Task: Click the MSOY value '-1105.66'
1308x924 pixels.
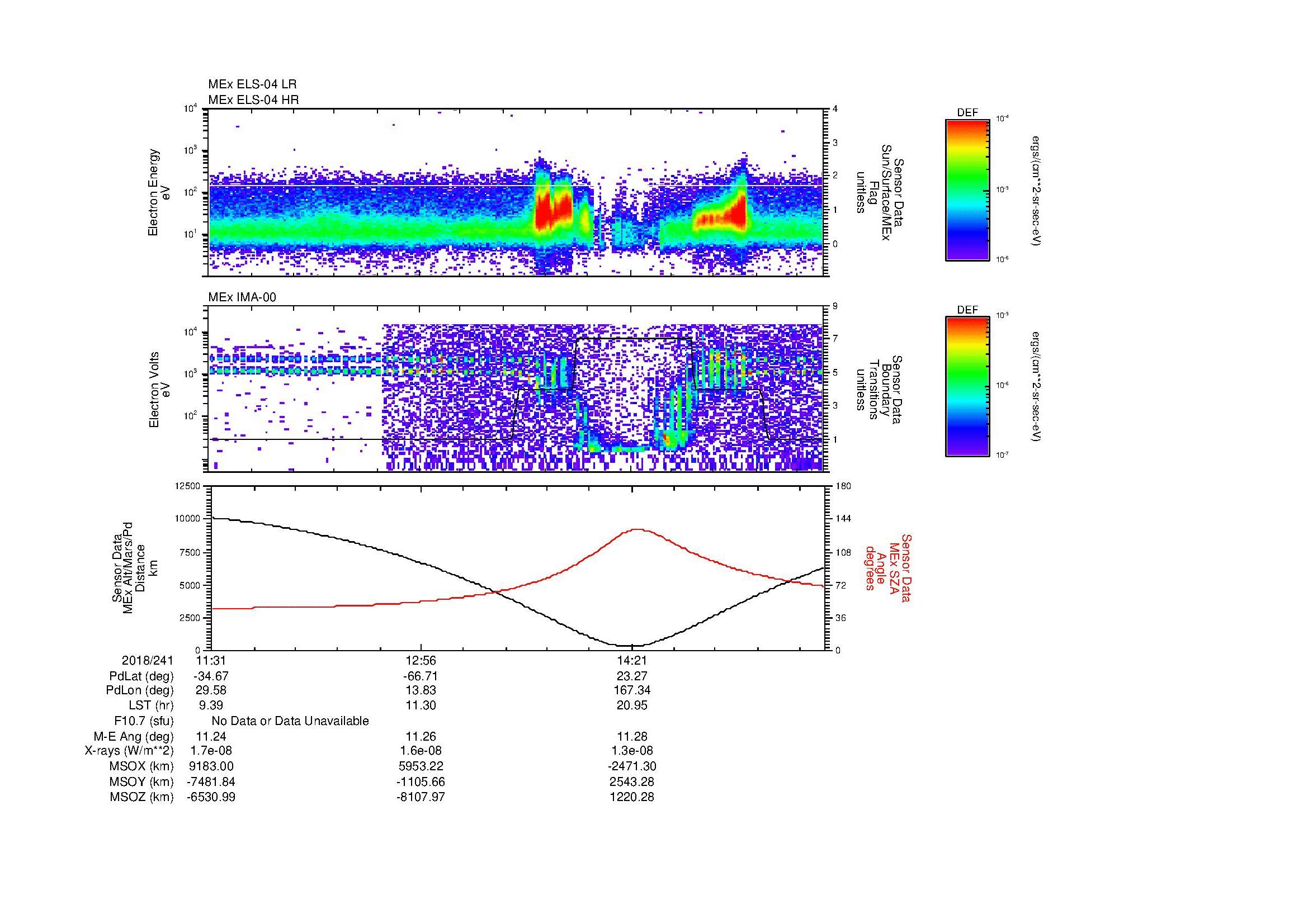Action: pos(421,781)
